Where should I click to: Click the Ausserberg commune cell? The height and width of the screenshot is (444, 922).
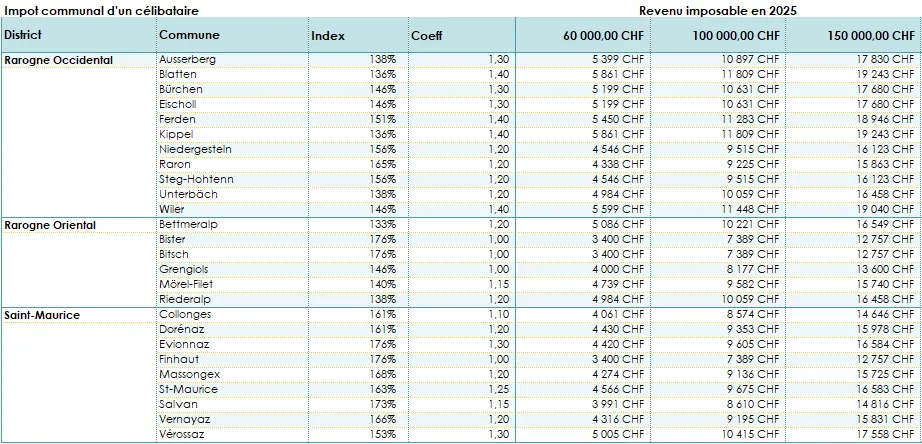pyautogui.click(x=187, y=59)
